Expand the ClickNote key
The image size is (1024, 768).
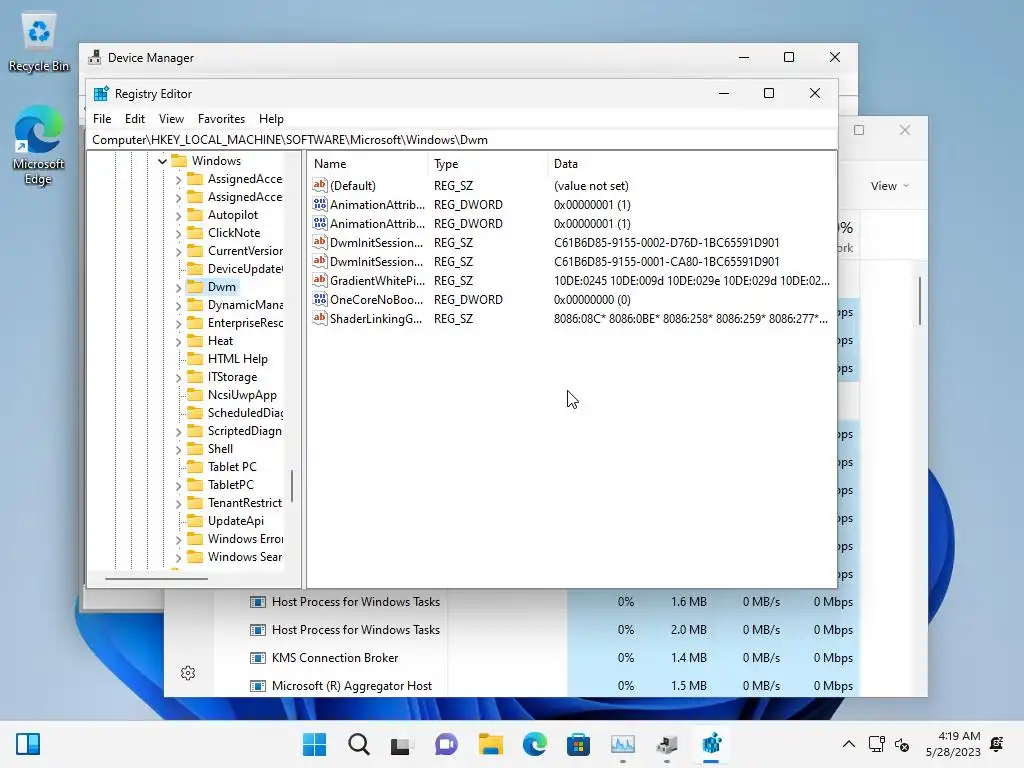(x=178, y=233)
